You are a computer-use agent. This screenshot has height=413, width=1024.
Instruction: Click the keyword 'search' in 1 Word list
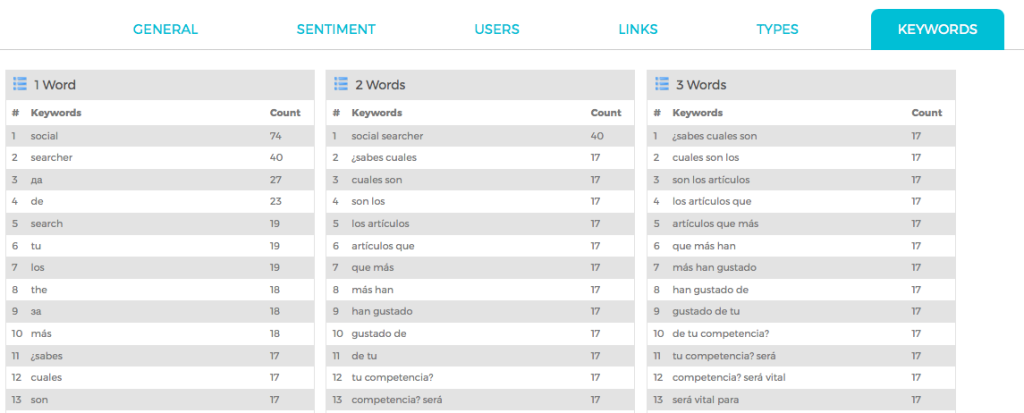click(47, 223)
